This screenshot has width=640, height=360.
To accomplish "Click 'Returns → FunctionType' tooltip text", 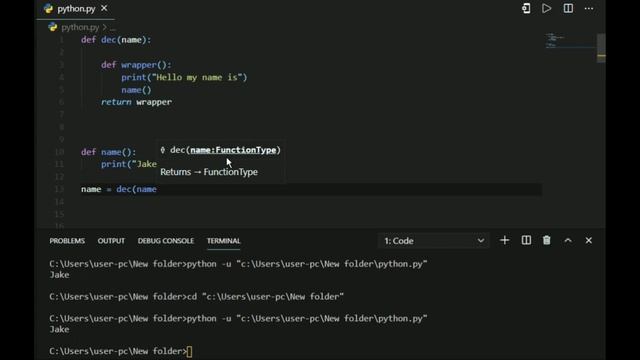I will (209, 172).
